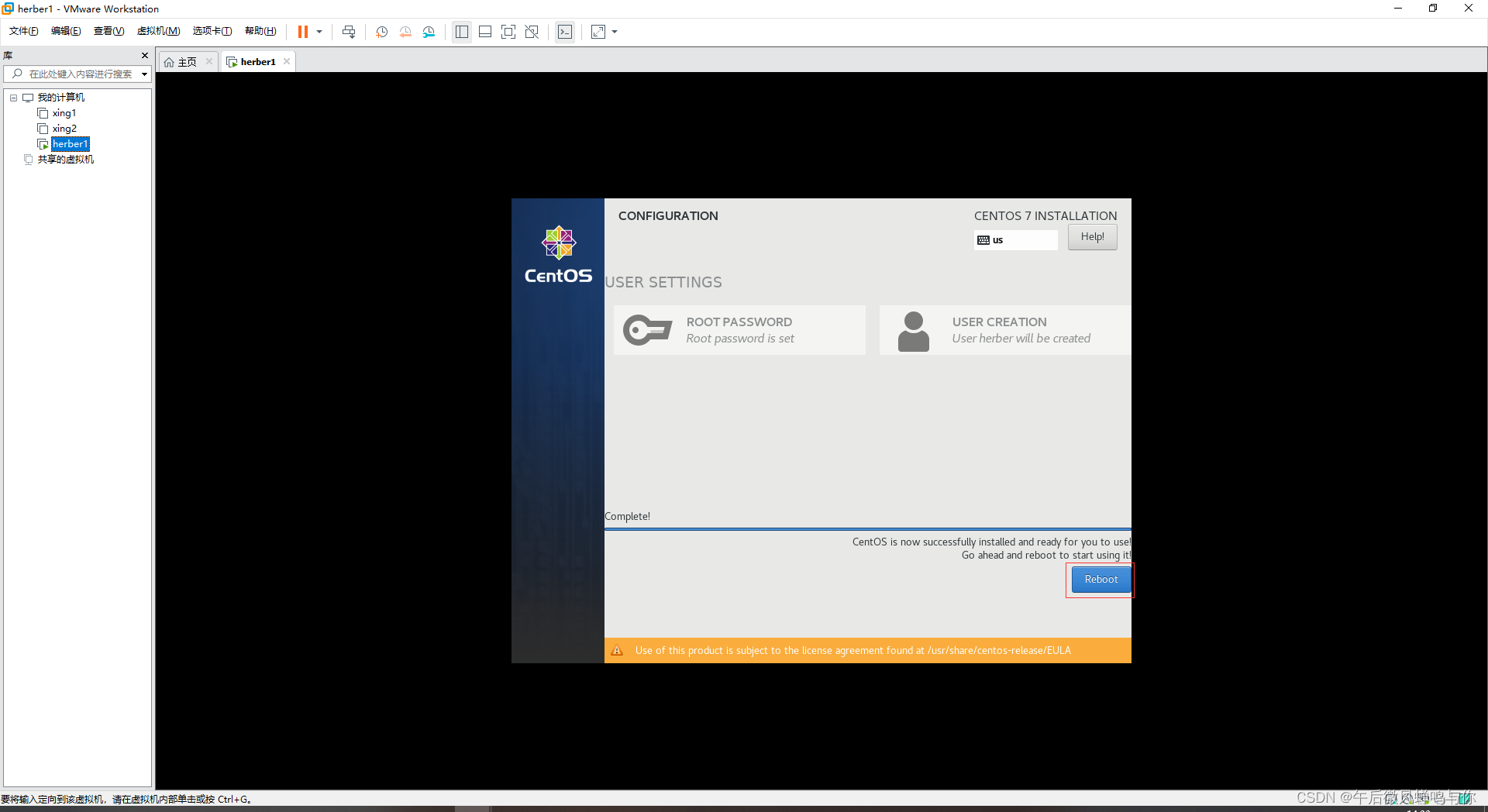Maximize or restore the VMware Workstation window
This screenshot has height=812, width=1488.
pos(1433,9)
